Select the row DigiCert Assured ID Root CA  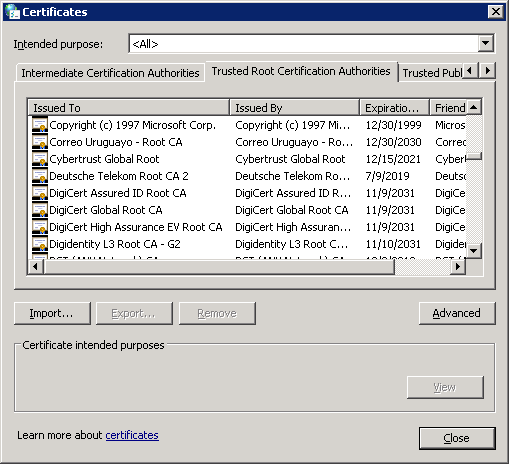247,193
